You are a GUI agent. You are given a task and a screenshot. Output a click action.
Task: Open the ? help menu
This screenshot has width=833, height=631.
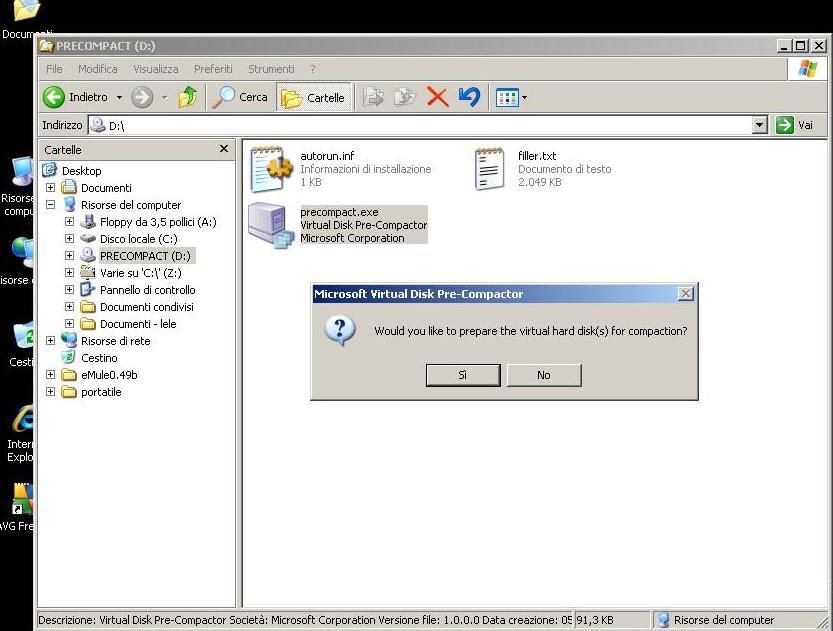click(313, 69)
